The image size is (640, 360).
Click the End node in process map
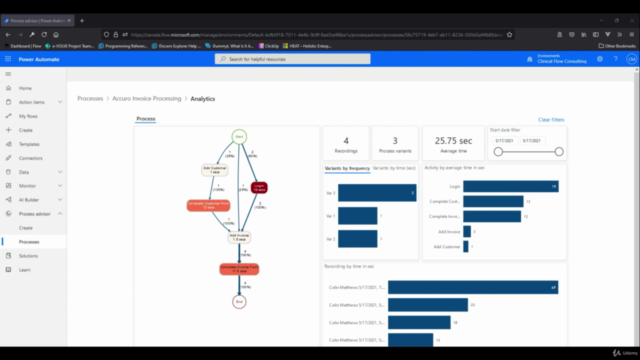239,302
